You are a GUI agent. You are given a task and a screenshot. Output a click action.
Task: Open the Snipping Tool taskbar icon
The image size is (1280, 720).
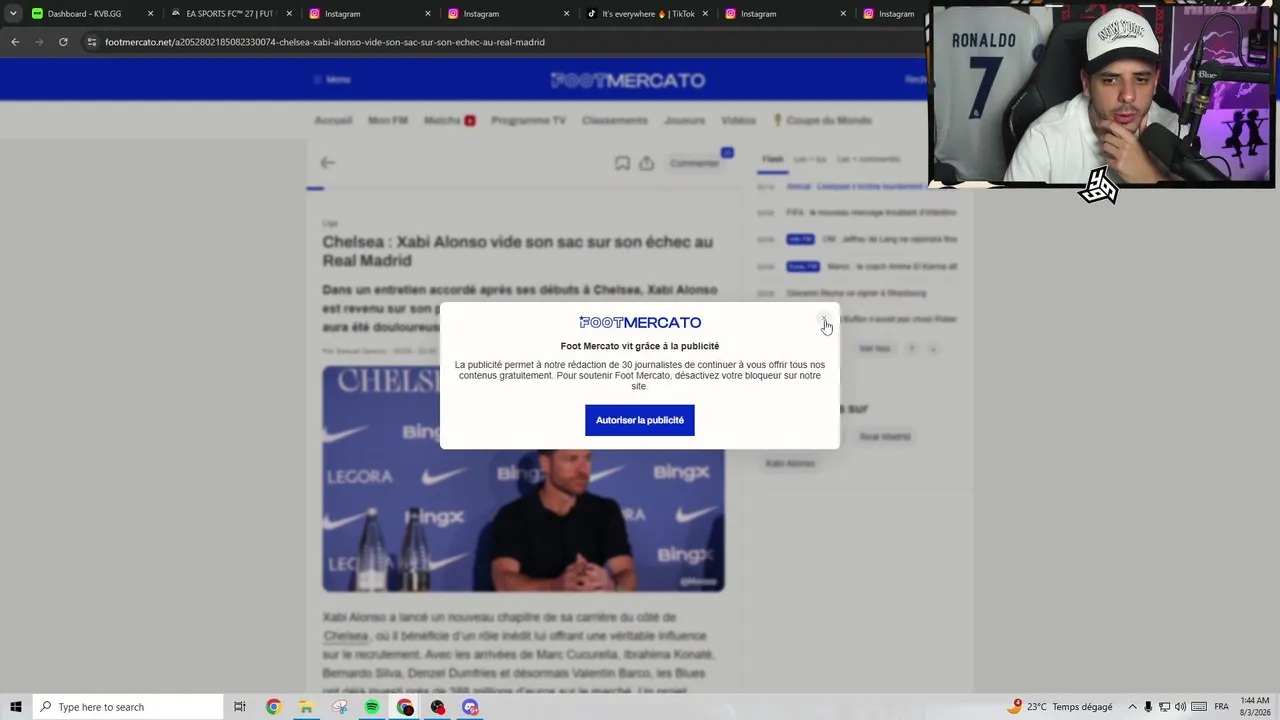[x=339, y=707]
